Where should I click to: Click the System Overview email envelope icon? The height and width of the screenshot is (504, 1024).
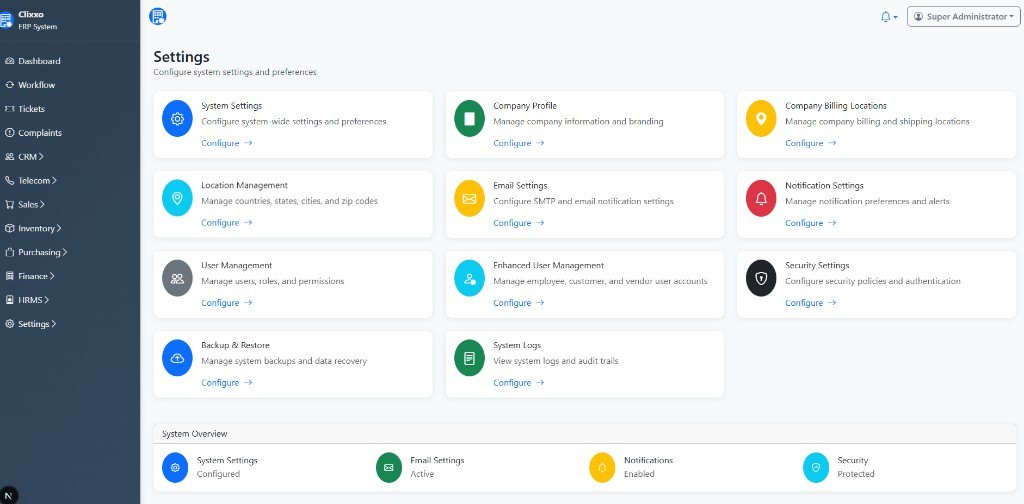click(x=389, y=467)
